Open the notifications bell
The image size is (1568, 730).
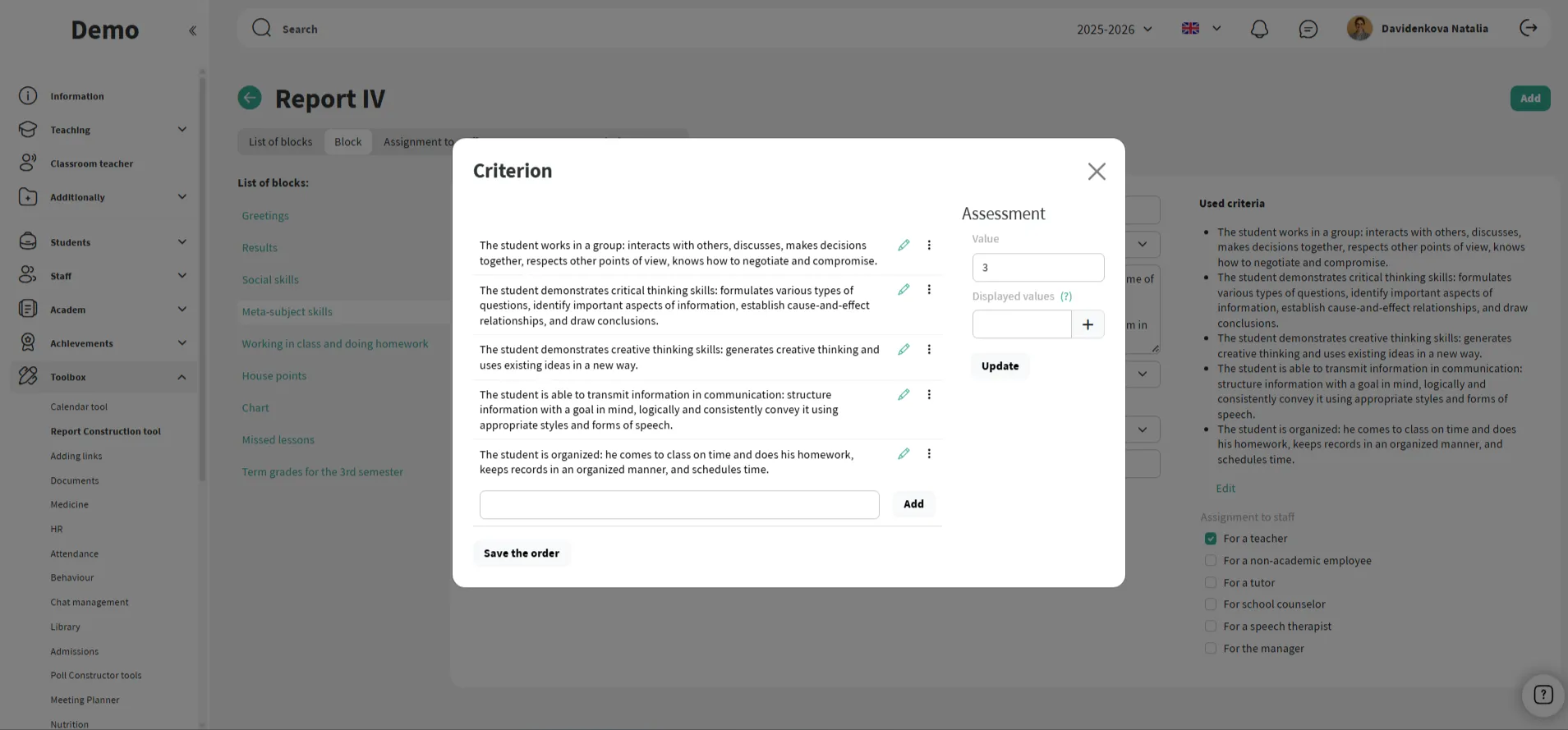point(1259,29)
